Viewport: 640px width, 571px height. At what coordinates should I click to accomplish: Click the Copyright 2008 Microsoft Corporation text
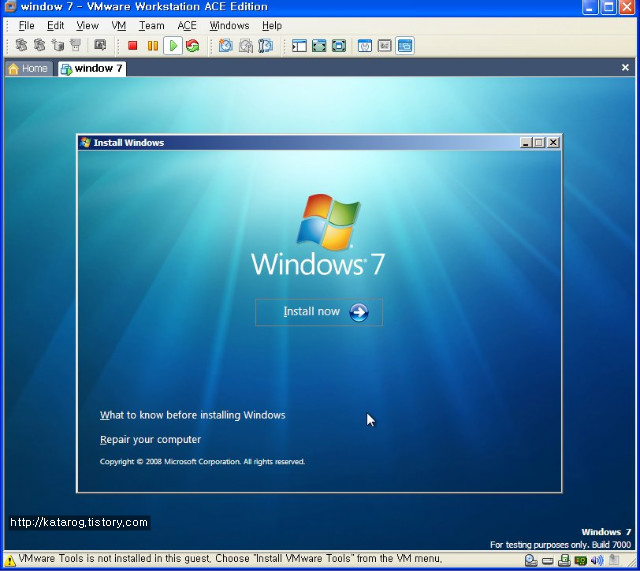[202, 462]
